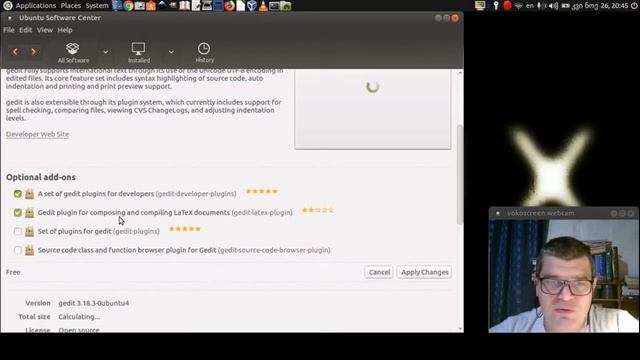
Task: Check gedit-source-code-browser-plugin add-on
Action: pyautogui.click(x=18, y=250)
